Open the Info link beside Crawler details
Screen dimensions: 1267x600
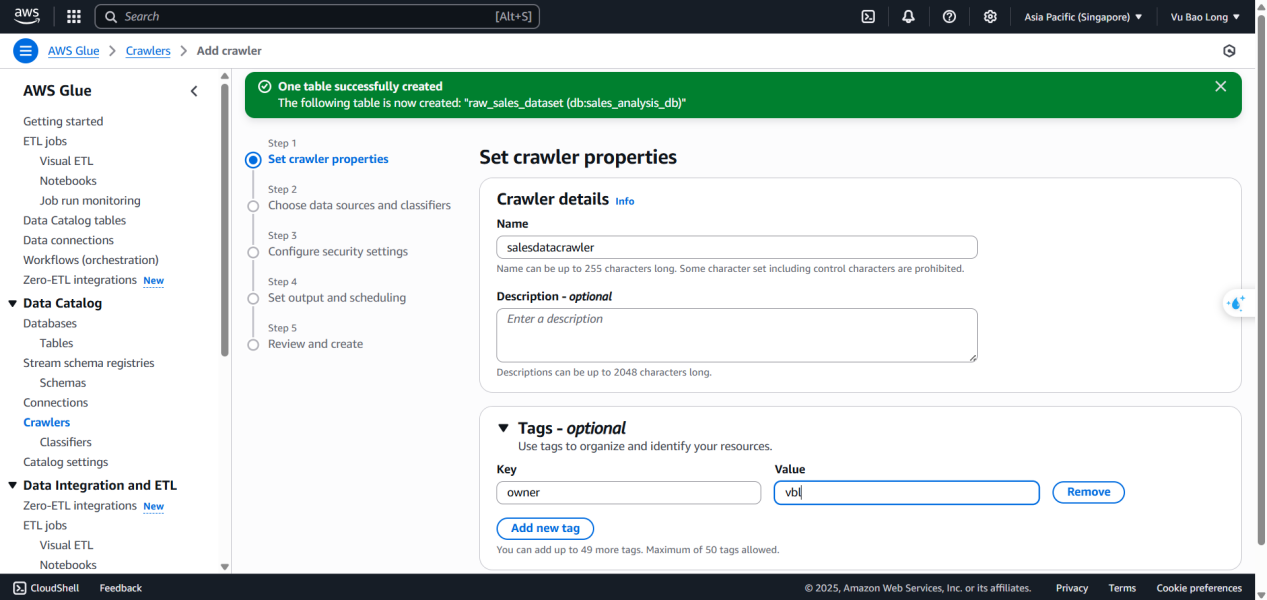coord(625,201)
